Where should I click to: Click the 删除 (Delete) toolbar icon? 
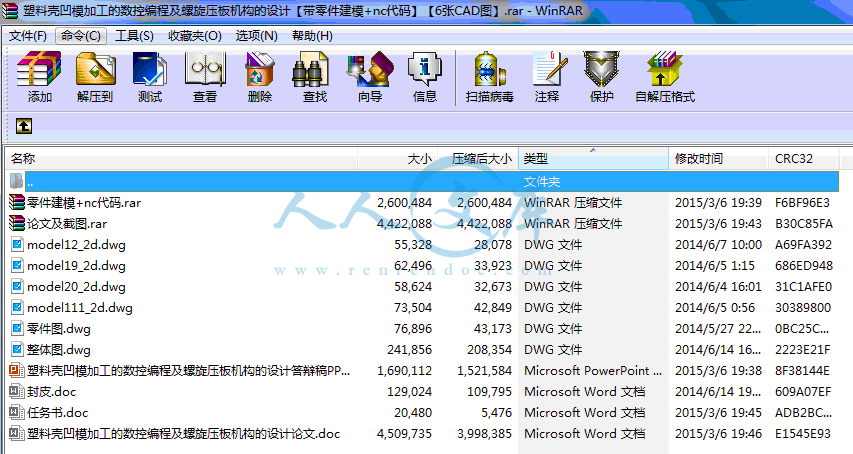coord(259,69)
